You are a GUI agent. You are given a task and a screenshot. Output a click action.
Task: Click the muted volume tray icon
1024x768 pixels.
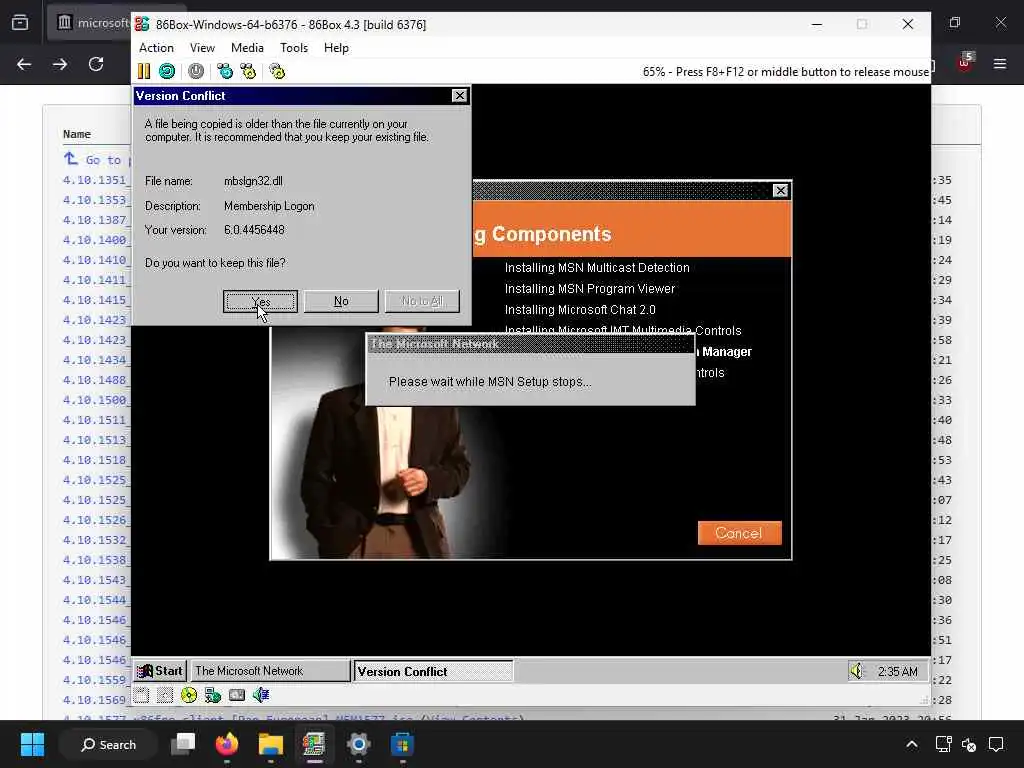[x=969, y=744]
